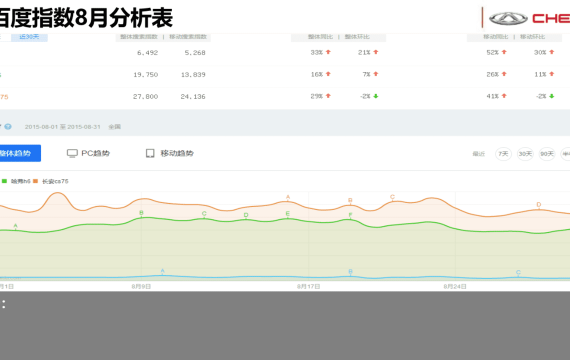
Task: Select the 近30天 tab
Action: 29,37
